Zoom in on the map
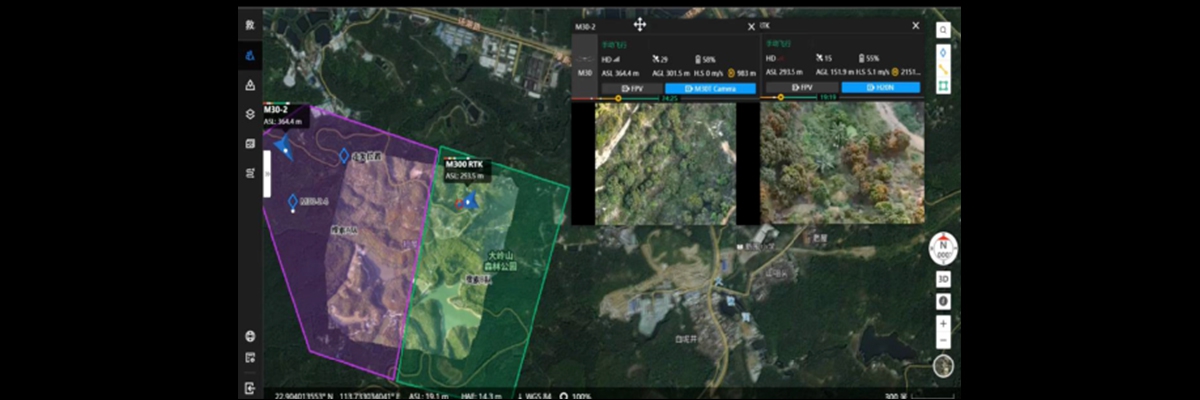Screen dimensions: 1200x400 (943, 325)
